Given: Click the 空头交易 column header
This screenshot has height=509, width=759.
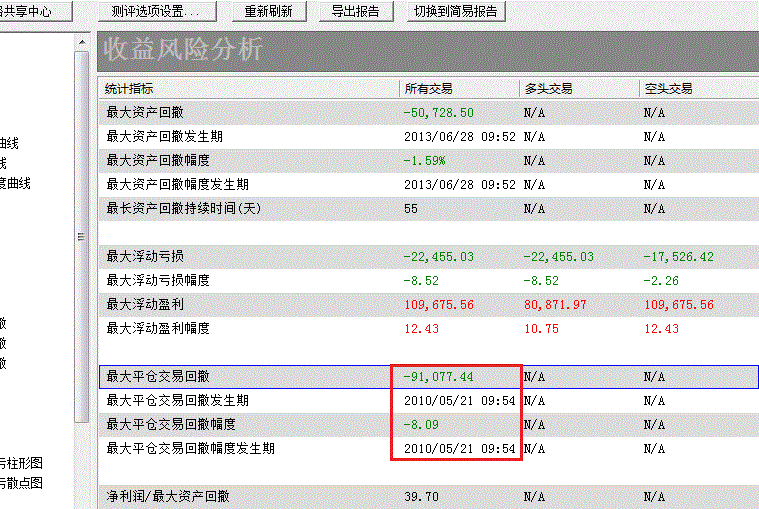Looking at the screenshot, I should pyautogui.click(x=668, y=89).
